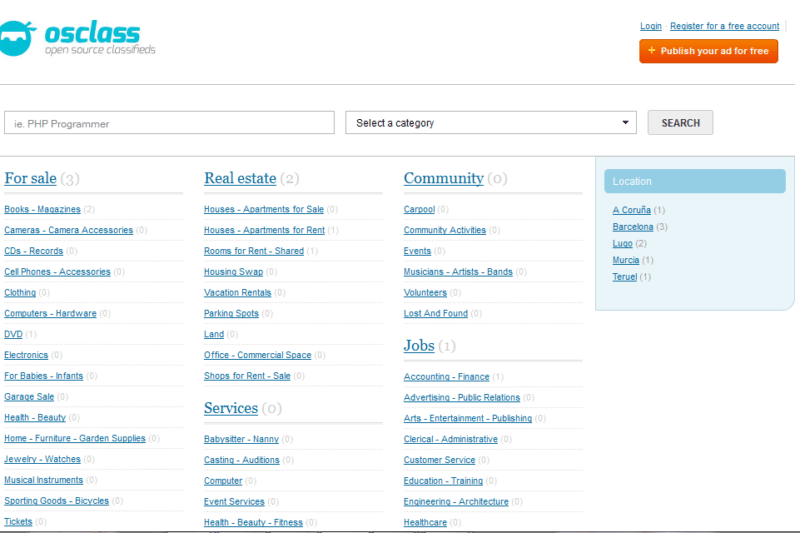Open Clerical - Administrative jobs
This screenshot has height=533, width=800.
pos(451,439)
